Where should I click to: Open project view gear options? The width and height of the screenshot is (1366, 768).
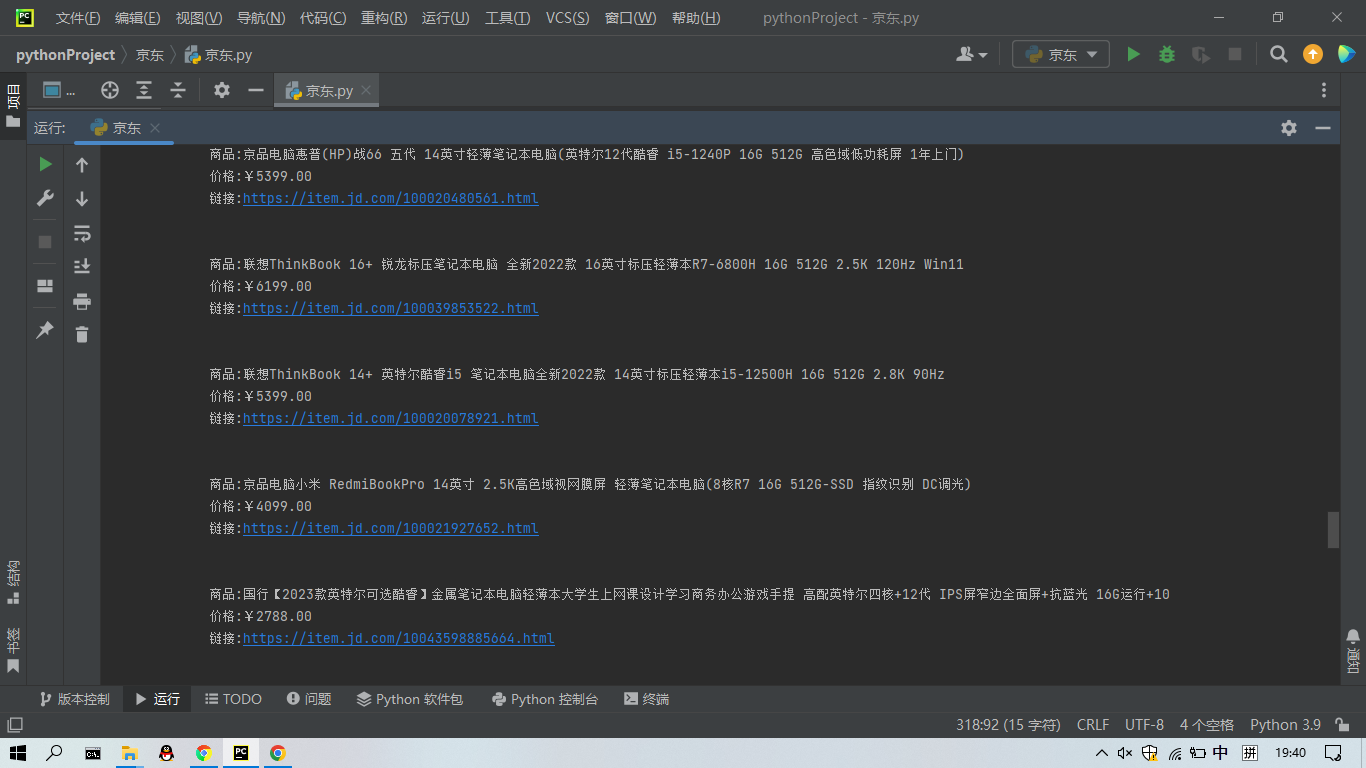coord(222,90)
